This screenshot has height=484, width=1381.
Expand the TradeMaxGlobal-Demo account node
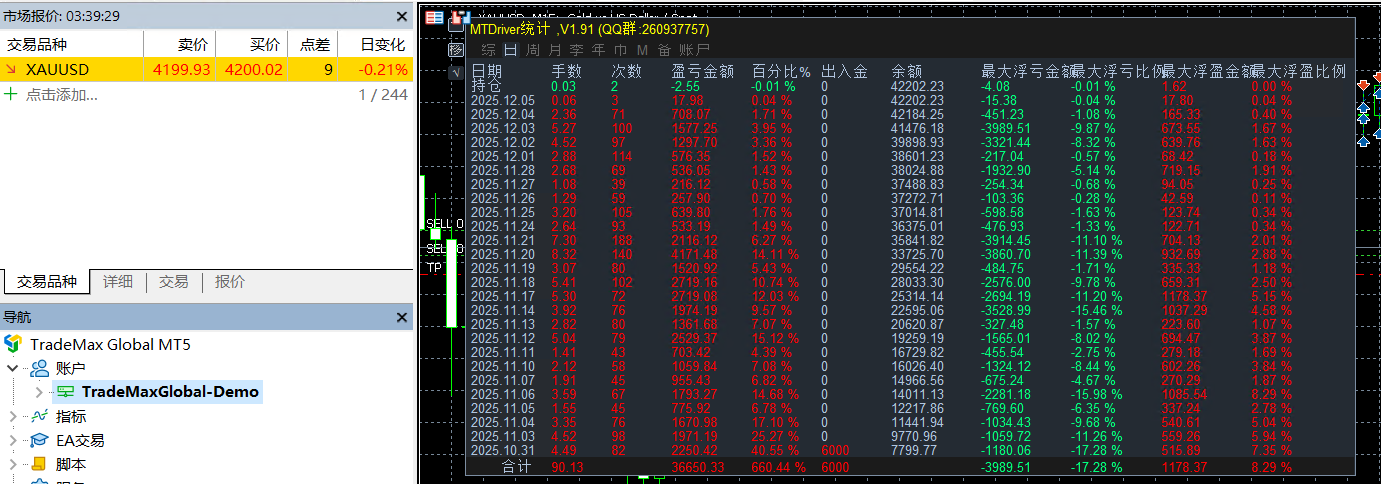point(39,392)
